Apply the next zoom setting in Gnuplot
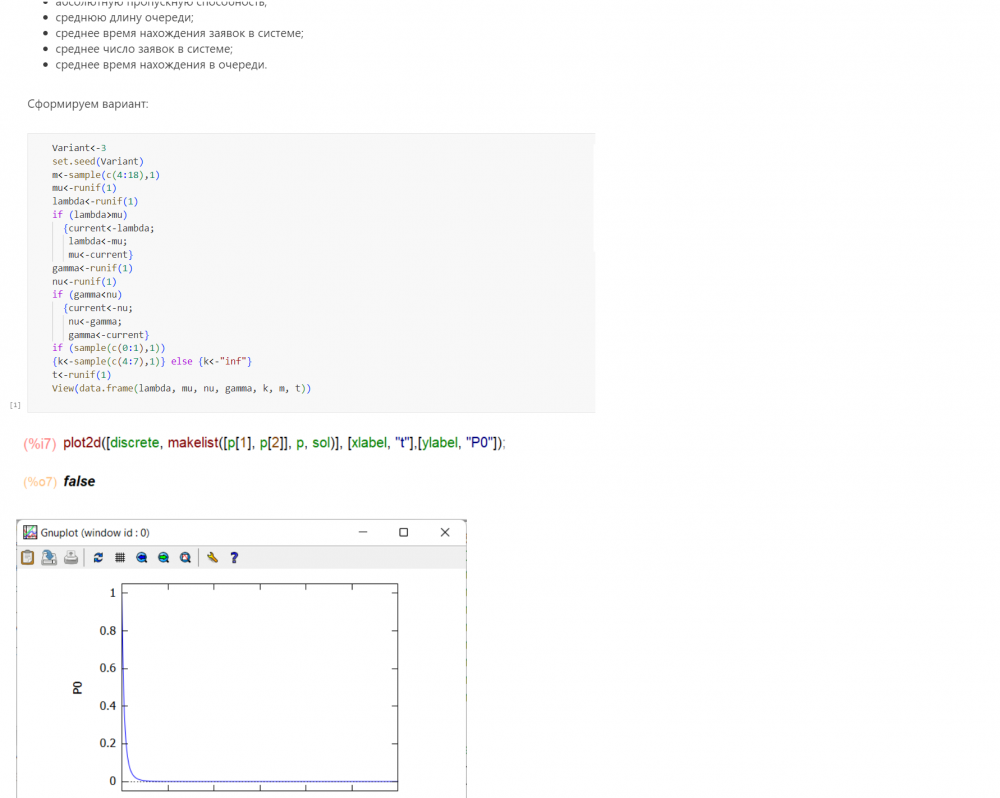This screenshot has width=1000, height=798. coord(163,558)
